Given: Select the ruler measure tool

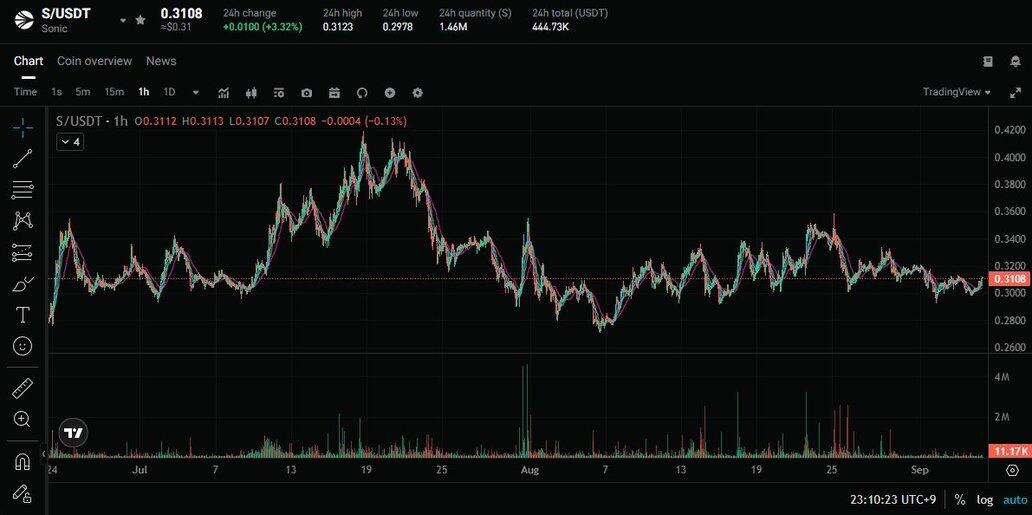Looking at the screenshot, I should pyautogui.click(x=22, y=388).
